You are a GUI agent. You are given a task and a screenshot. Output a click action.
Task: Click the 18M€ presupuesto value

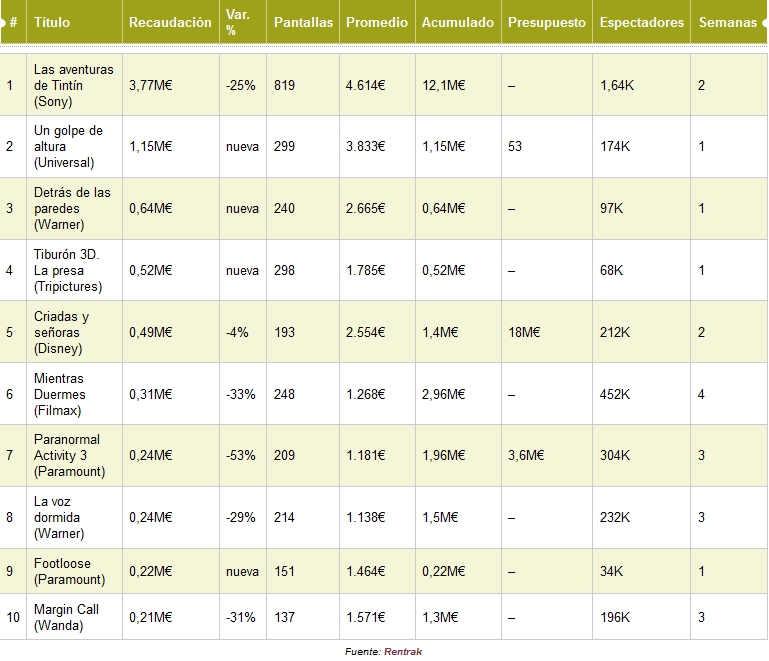524,332
